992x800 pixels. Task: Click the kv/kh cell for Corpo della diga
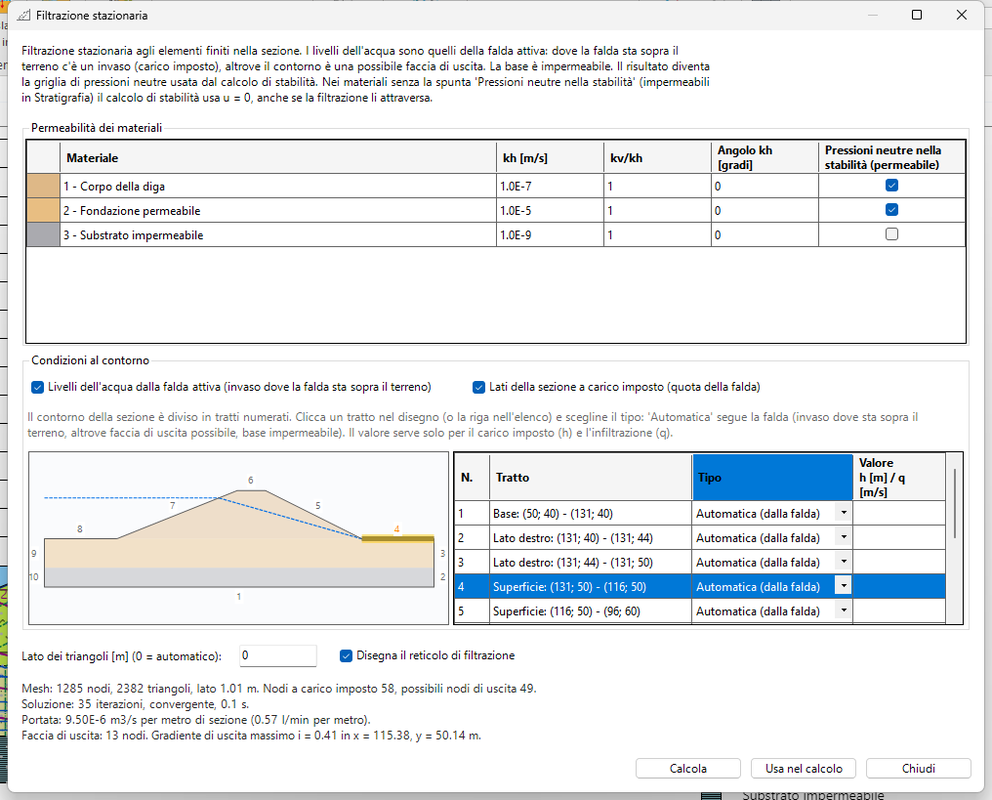657,186
